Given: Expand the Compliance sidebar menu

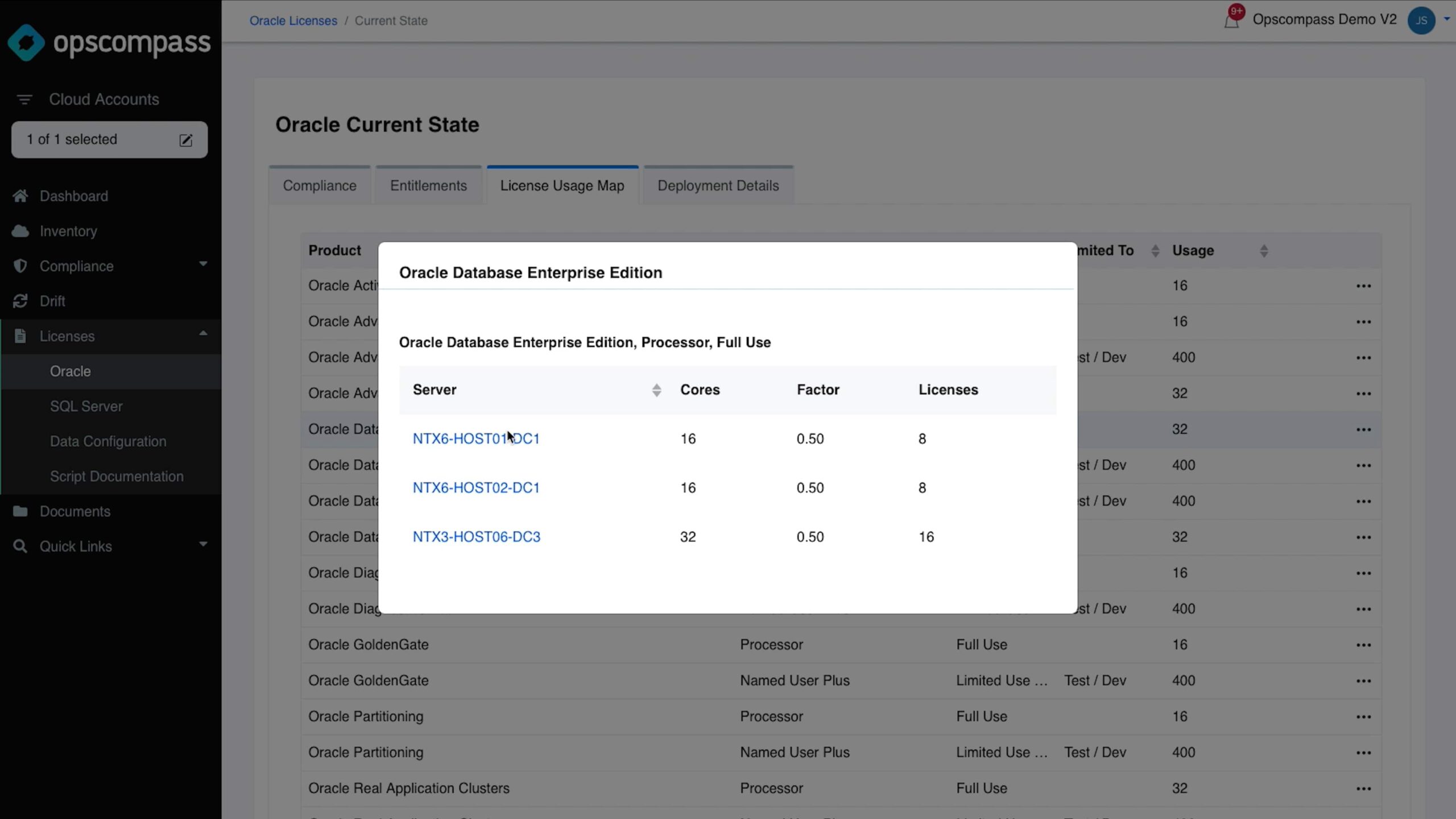Looking at the screenshot, I should tap(203, 264).
